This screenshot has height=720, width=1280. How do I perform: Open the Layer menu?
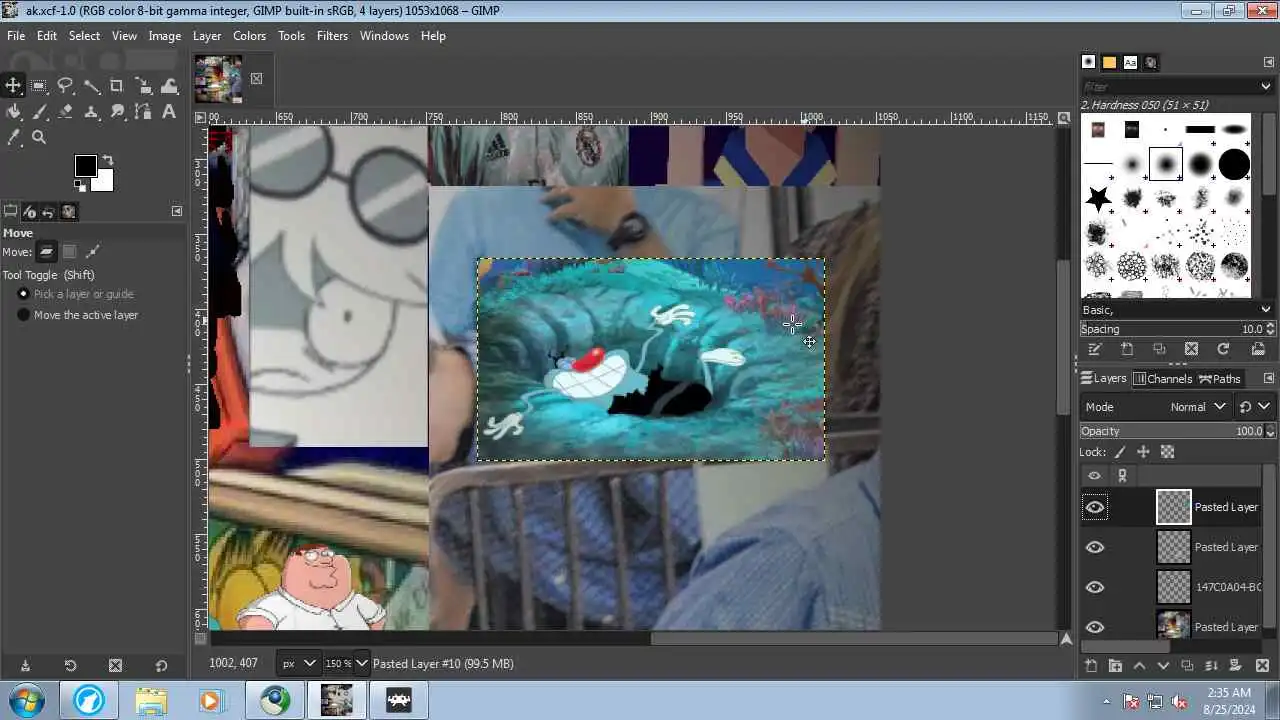click(x=207, y=36)
